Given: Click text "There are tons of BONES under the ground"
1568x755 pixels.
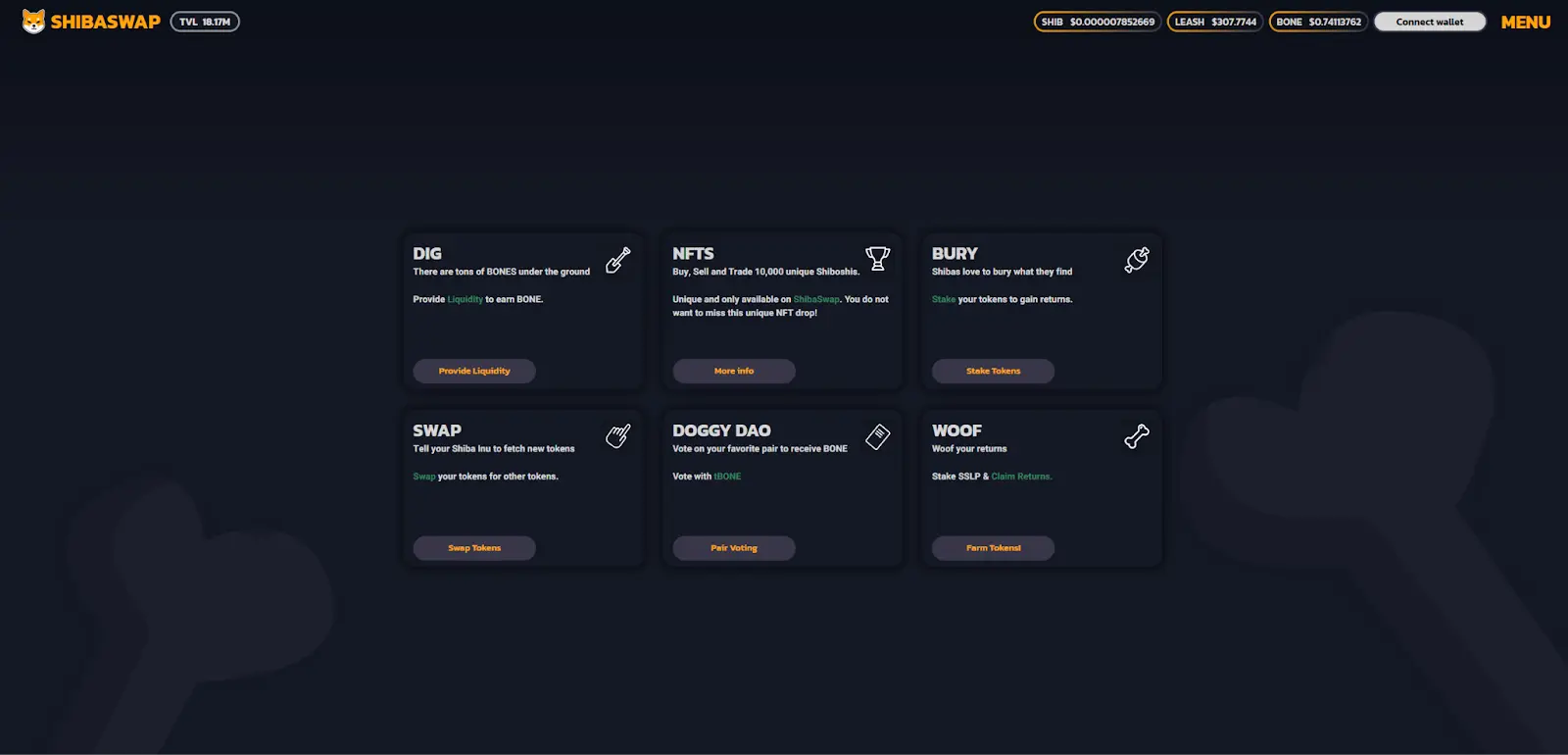Looking at the screenshot, I should point(502,272).
